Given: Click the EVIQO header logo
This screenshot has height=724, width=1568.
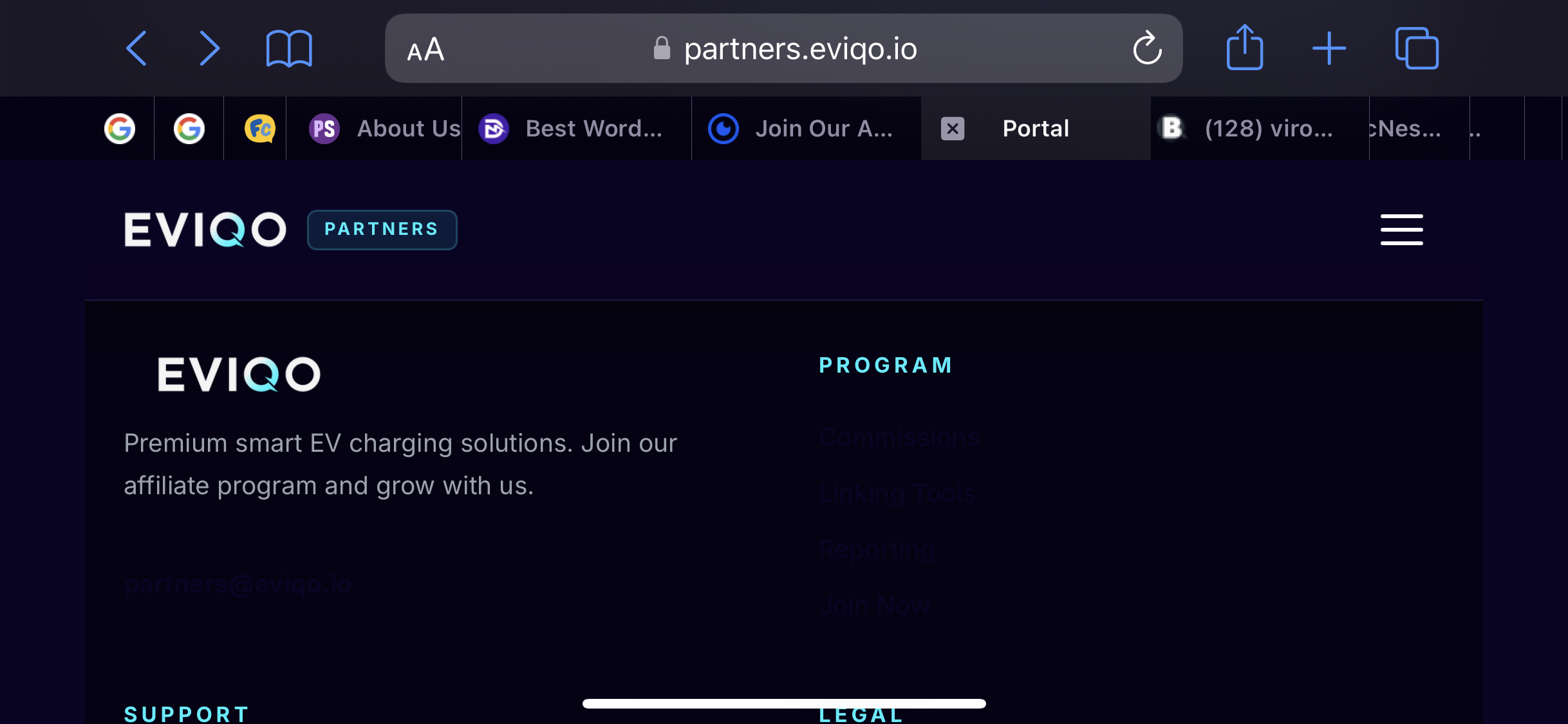Looking at the screenshot, I should (x=205, y=230).
